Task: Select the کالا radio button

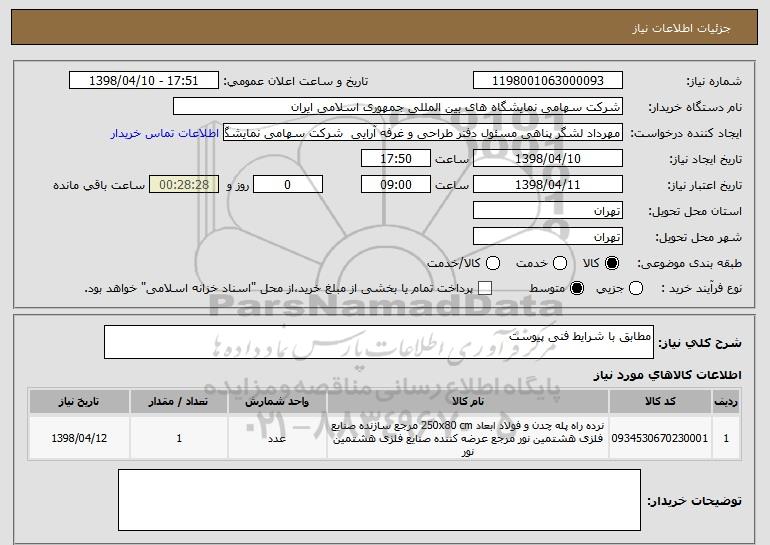Action: click(x=612, y=264)
